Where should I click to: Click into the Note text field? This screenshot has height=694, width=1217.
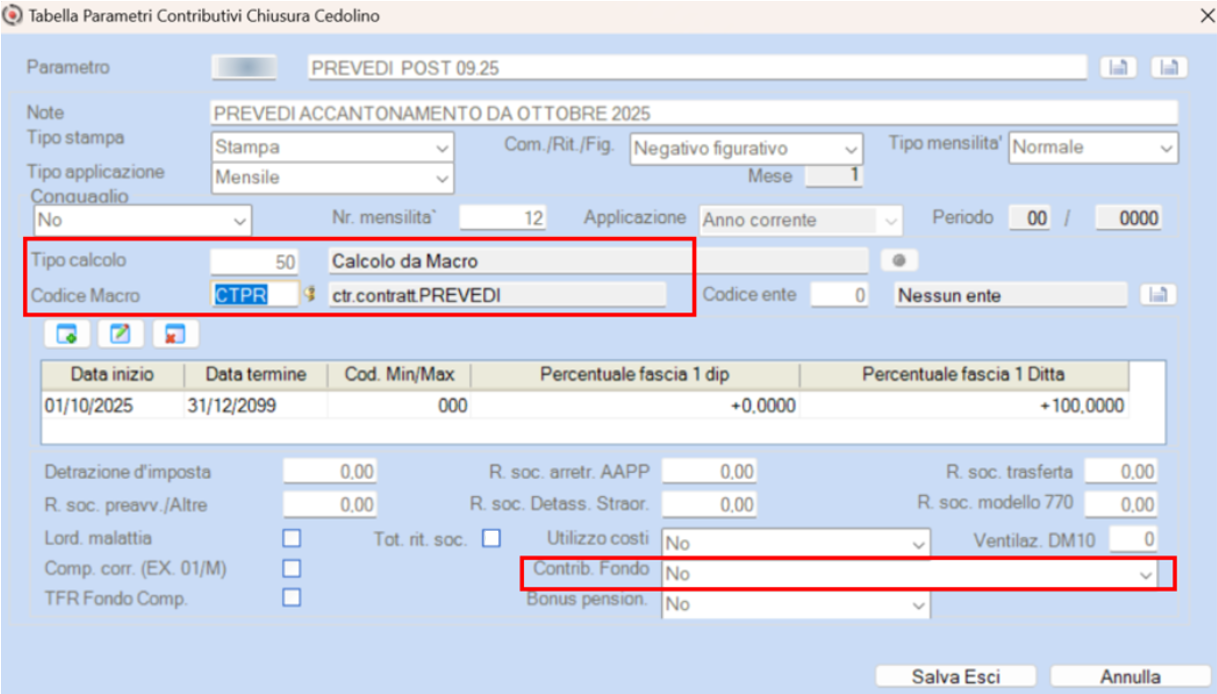(694, 113)
